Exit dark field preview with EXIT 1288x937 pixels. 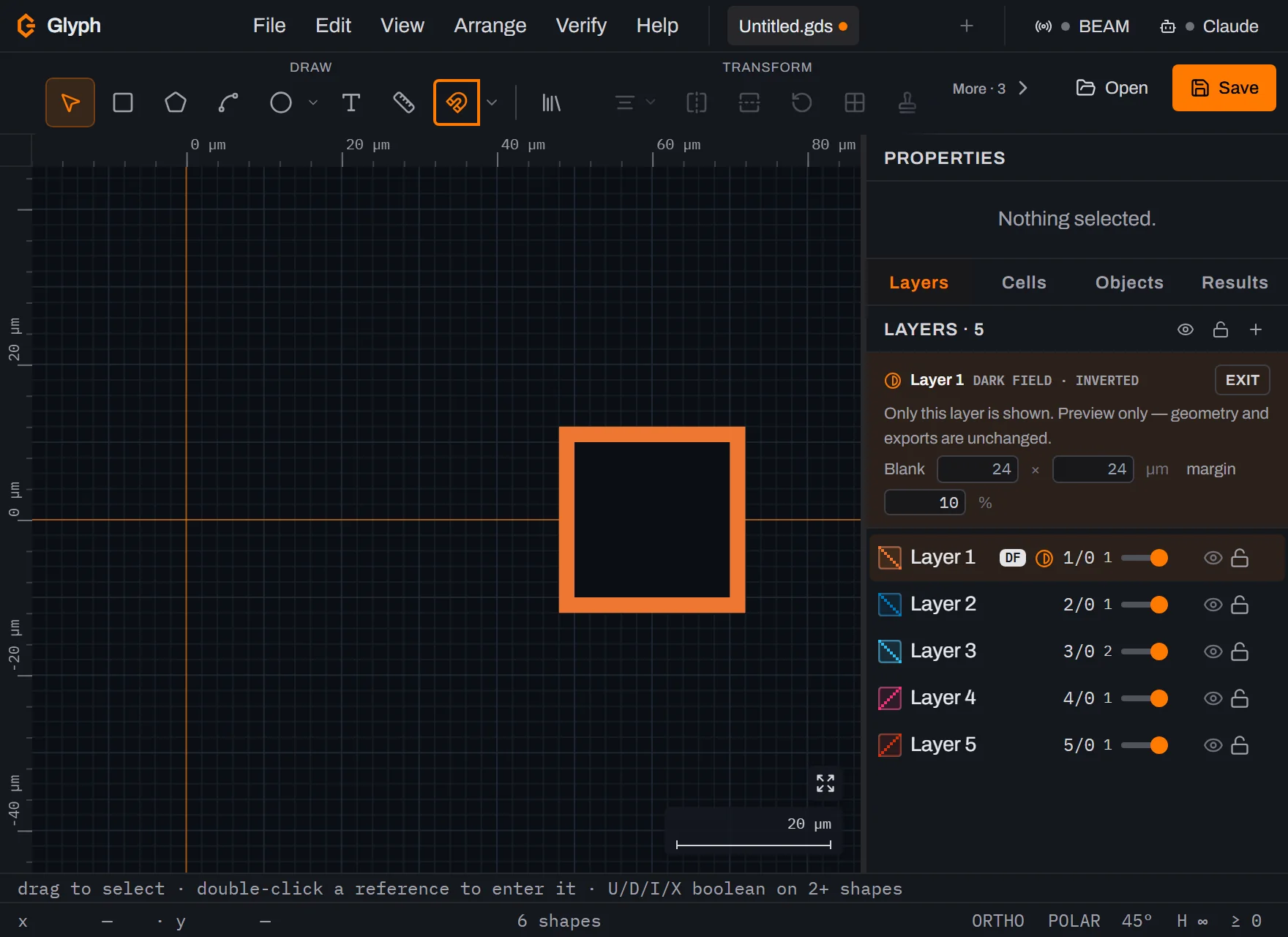pyautogui.click(x=1243, y=380)
